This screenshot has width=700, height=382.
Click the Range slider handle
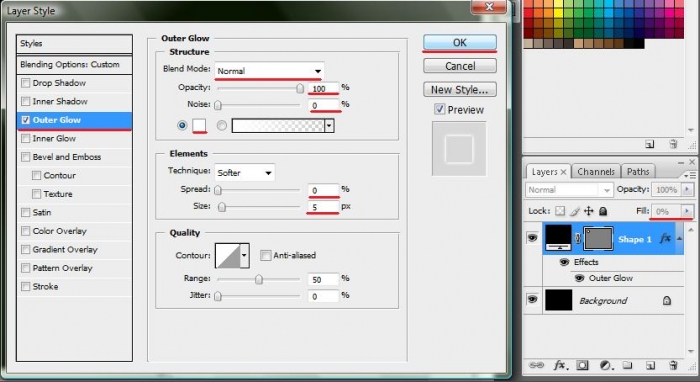point(259,279)
